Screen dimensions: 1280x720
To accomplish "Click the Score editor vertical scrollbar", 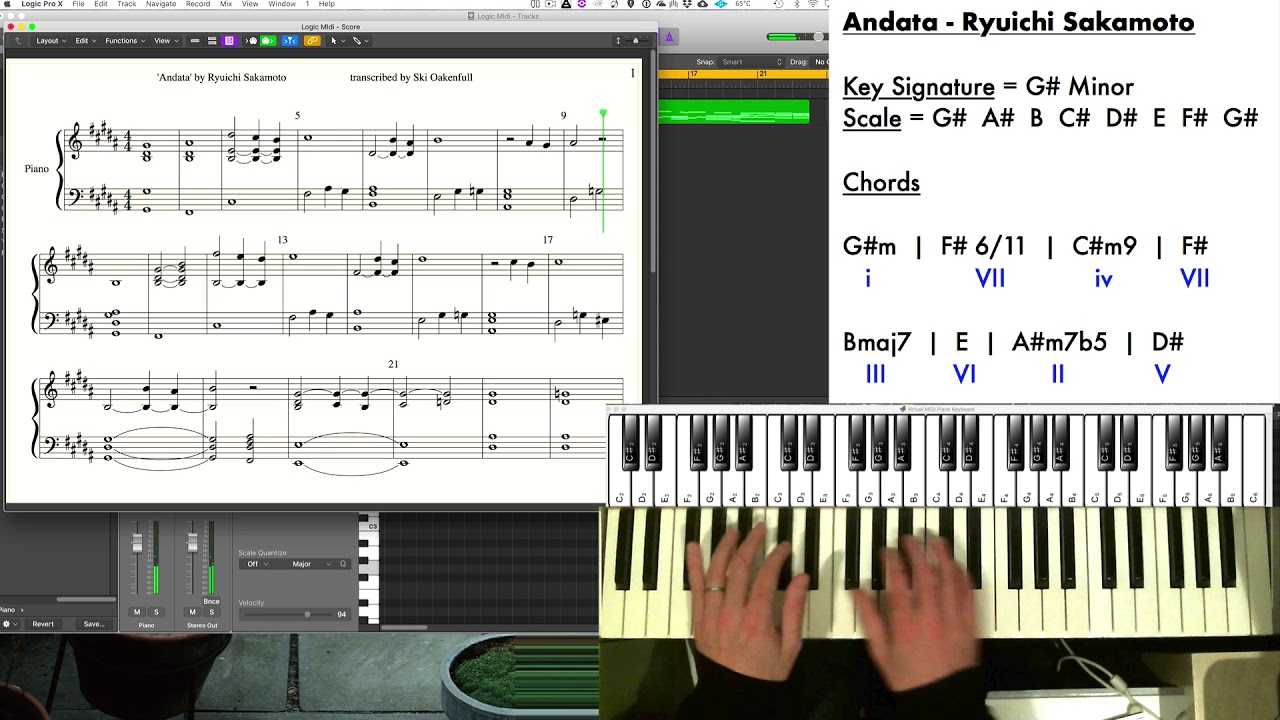I will click(653, 160).
